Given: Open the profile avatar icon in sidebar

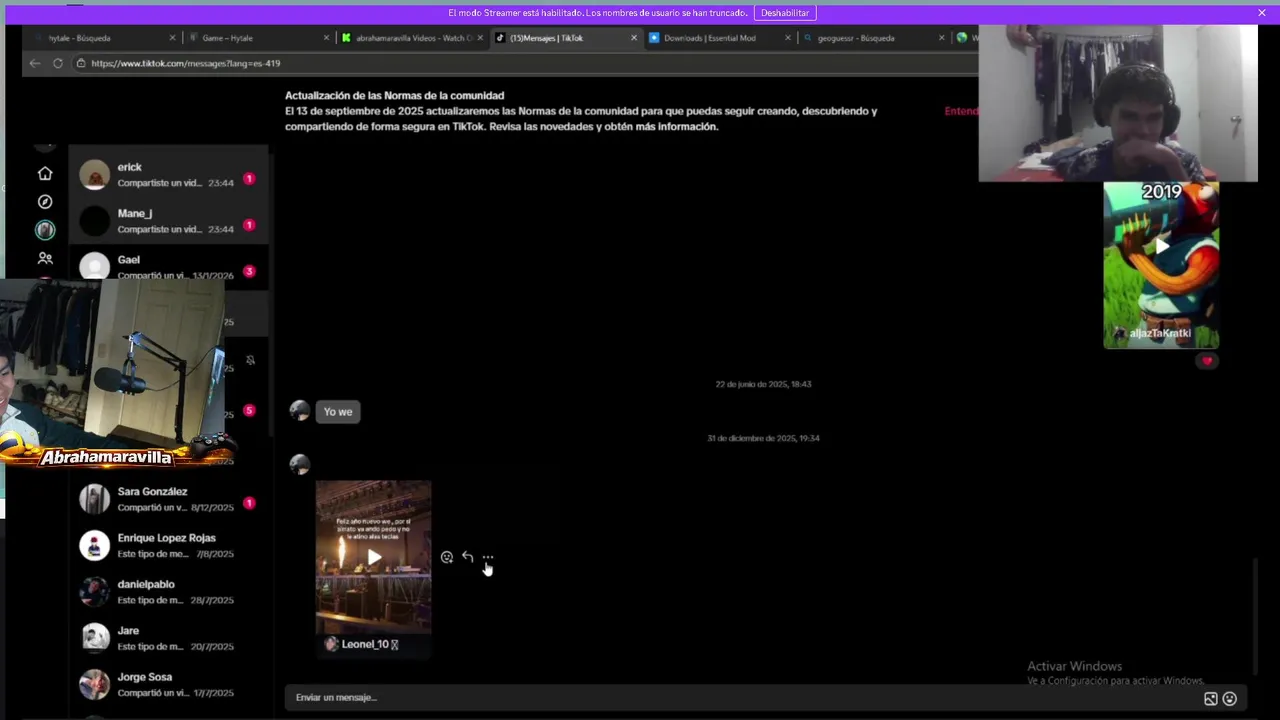Looking at the screenshot, I should (45, 230).
